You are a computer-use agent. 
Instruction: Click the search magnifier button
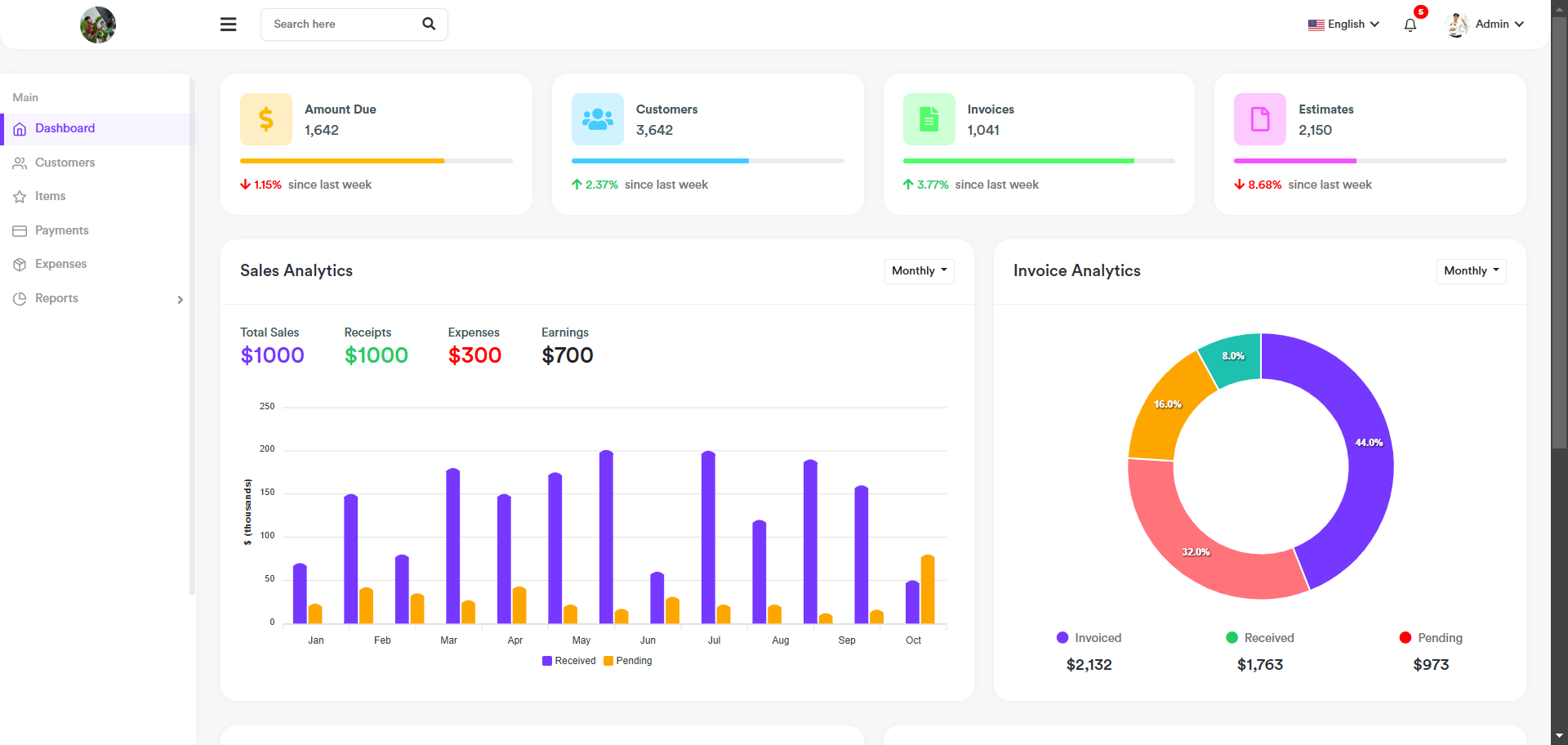(x=429, y=24)
